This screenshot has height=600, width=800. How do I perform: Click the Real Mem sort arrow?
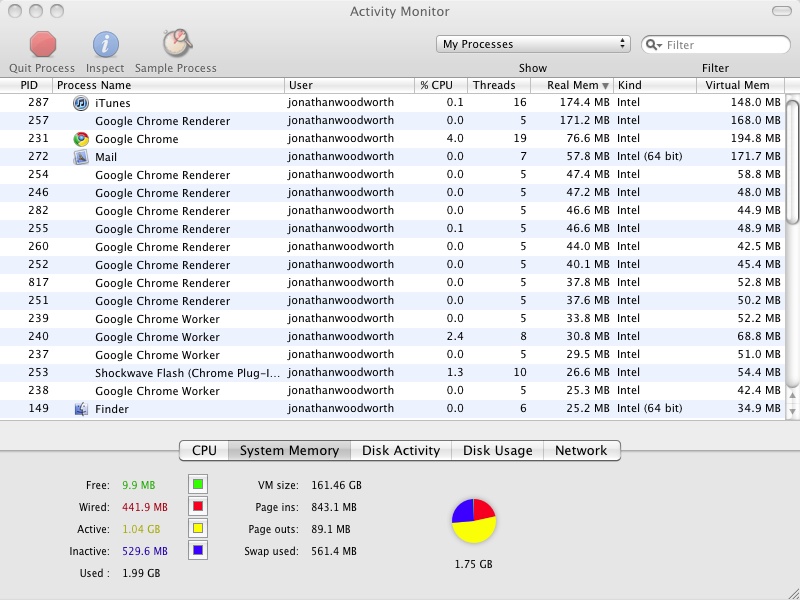(x=605, y=86)
